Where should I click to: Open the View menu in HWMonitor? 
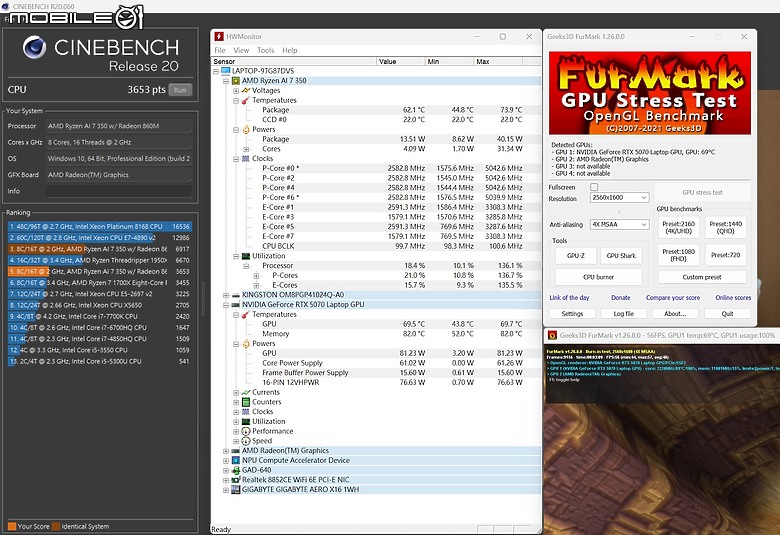click(x=241, y=50)
